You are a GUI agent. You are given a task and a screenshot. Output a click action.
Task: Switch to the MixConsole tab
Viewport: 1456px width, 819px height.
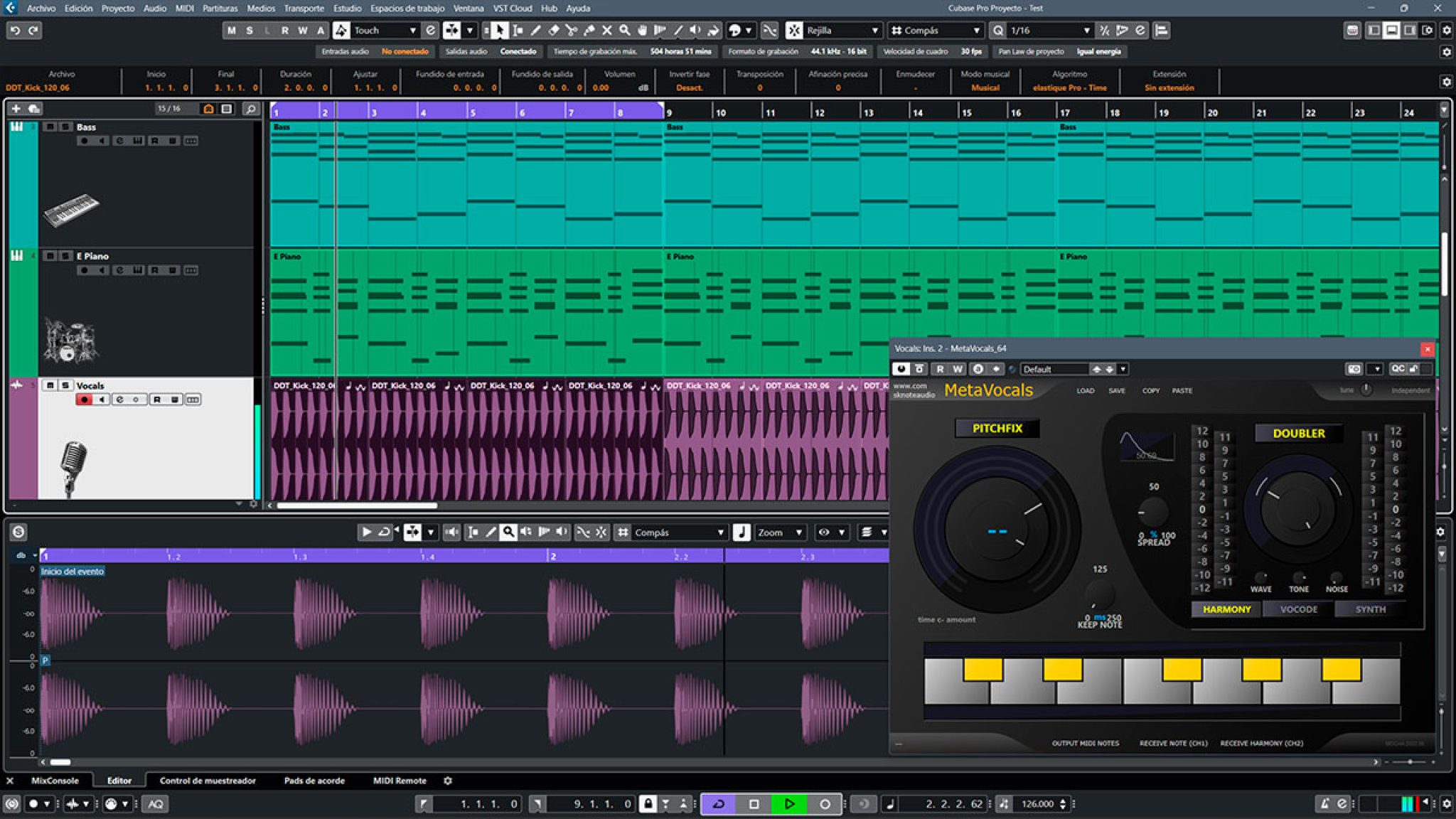tap(55, 781)
